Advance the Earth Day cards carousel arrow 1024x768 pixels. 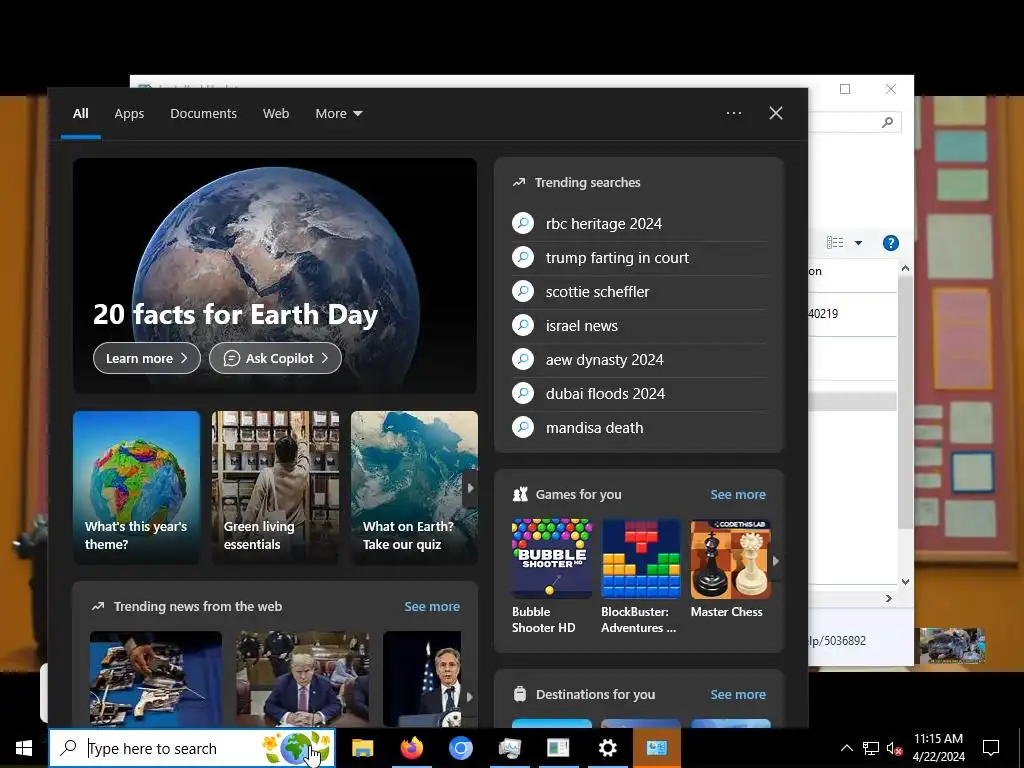[x=470, y=488]
